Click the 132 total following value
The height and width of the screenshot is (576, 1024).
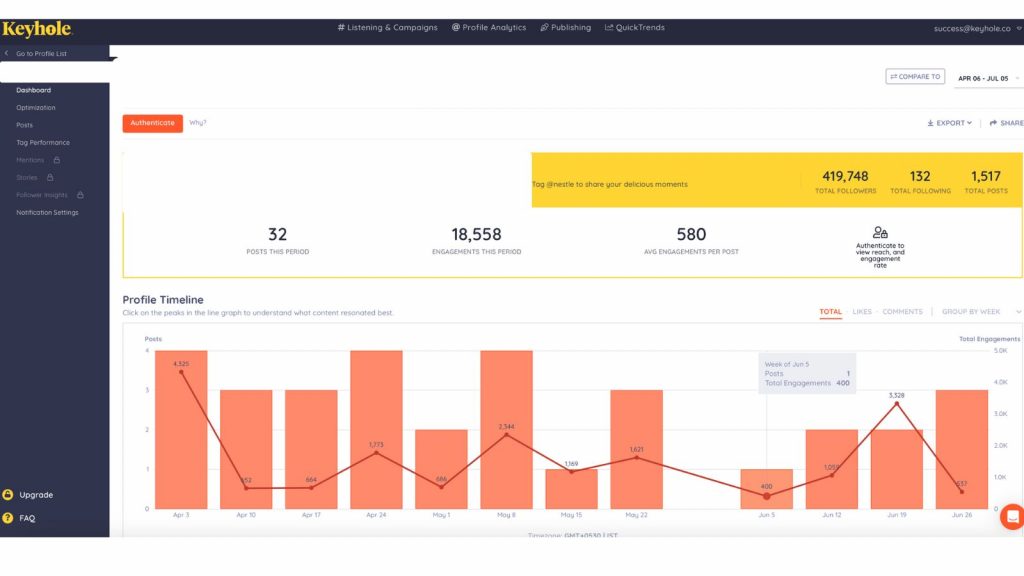pos(920,176)
